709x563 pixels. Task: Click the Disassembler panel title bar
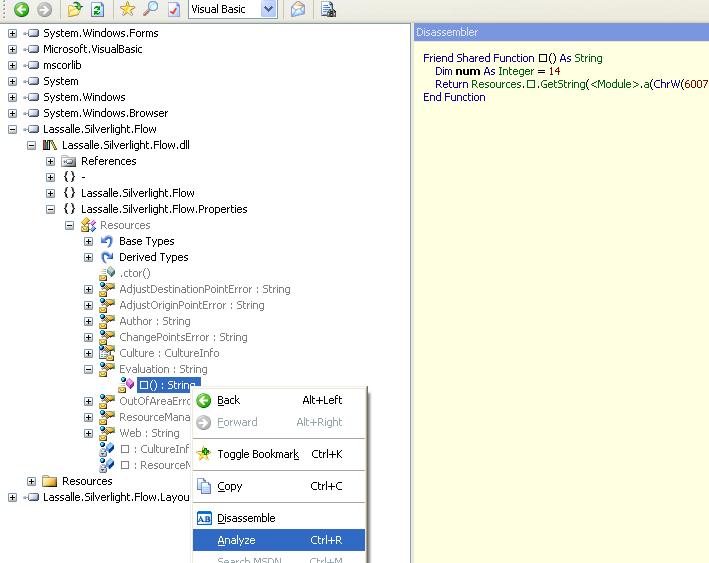point(561,33)
